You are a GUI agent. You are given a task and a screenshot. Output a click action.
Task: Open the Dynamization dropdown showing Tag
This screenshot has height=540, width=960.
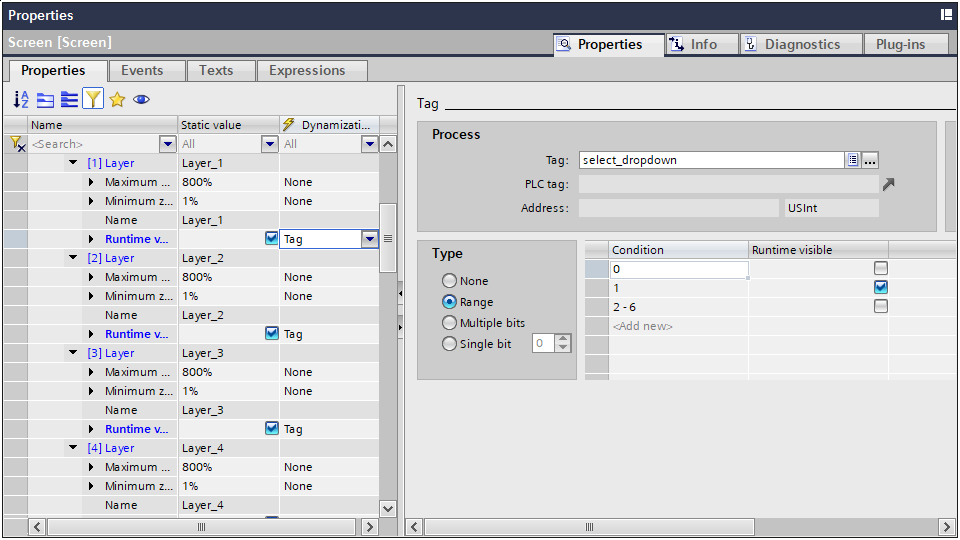pos(369,239)
